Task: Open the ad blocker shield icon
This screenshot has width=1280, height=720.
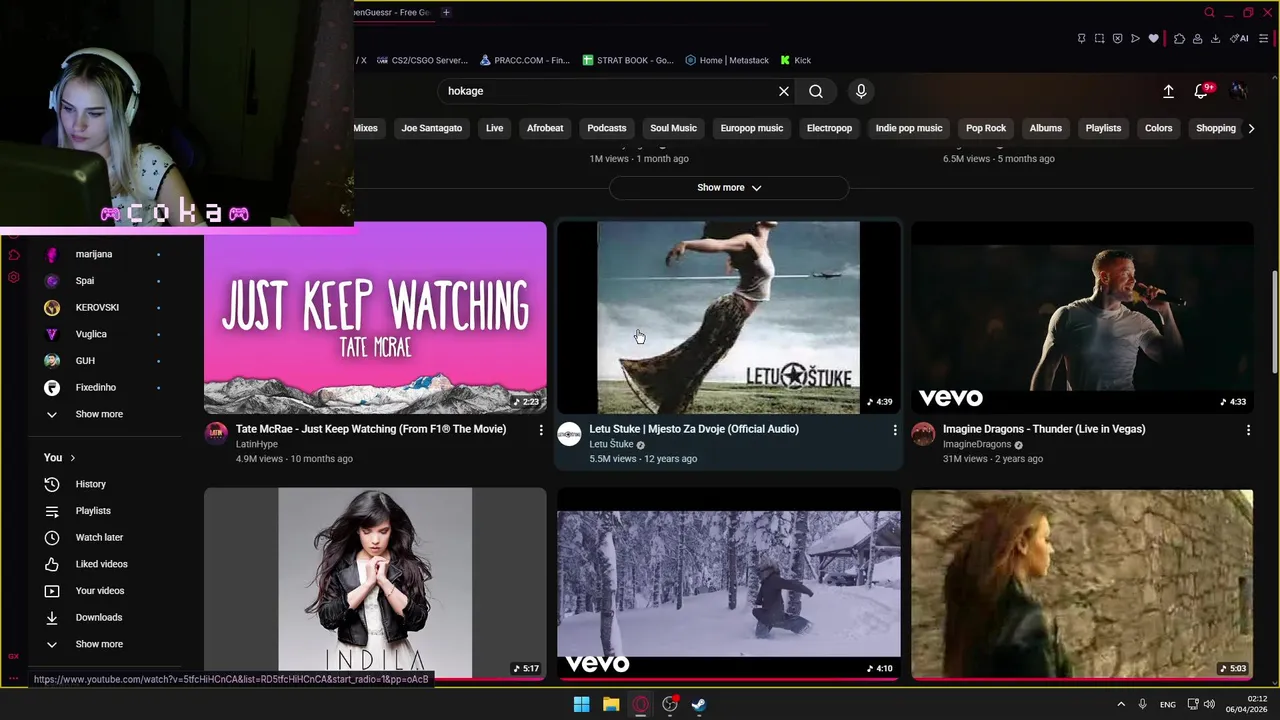Action: (x=1117, y=39)
